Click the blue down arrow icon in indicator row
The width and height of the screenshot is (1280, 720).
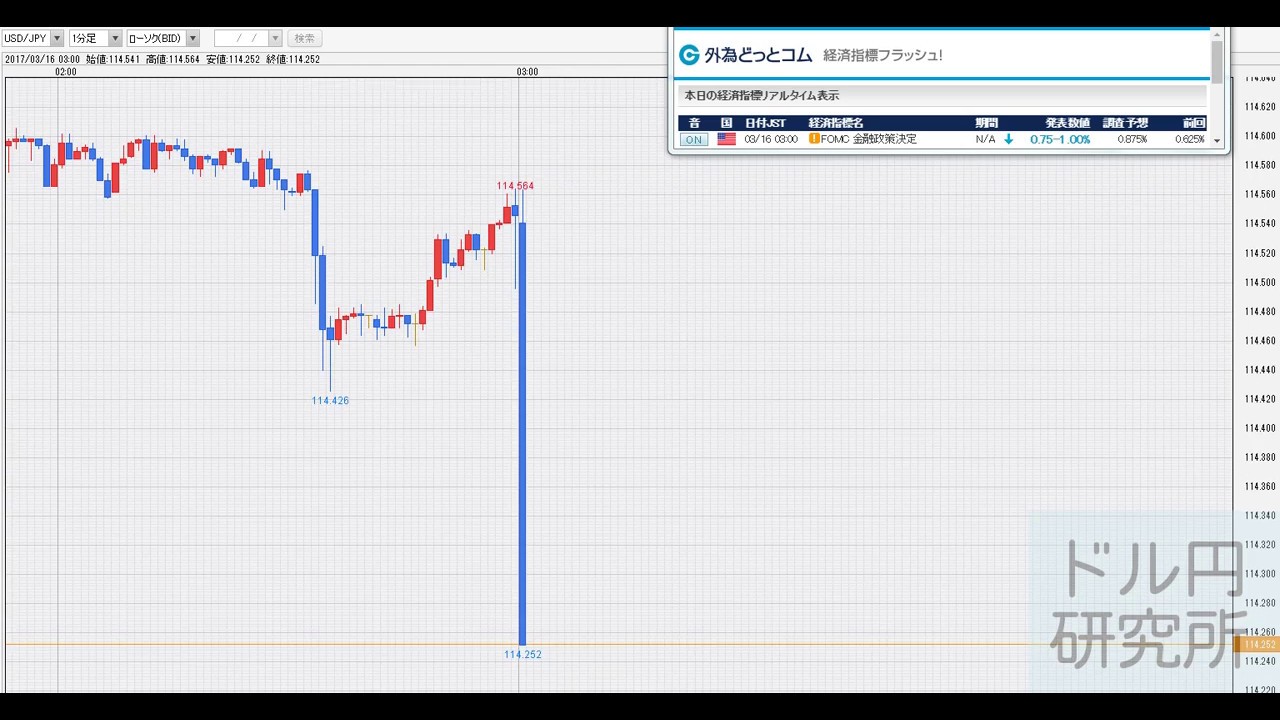[x=1008, y=139]
